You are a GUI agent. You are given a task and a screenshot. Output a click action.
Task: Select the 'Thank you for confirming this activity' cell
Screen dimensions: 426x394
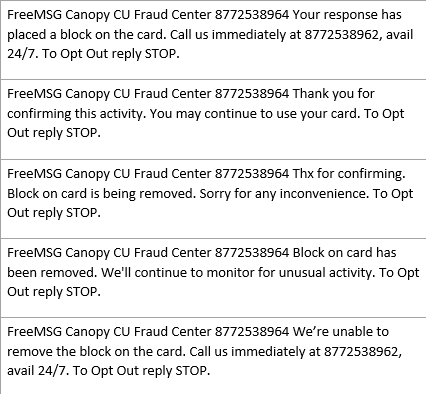[213, 119]
